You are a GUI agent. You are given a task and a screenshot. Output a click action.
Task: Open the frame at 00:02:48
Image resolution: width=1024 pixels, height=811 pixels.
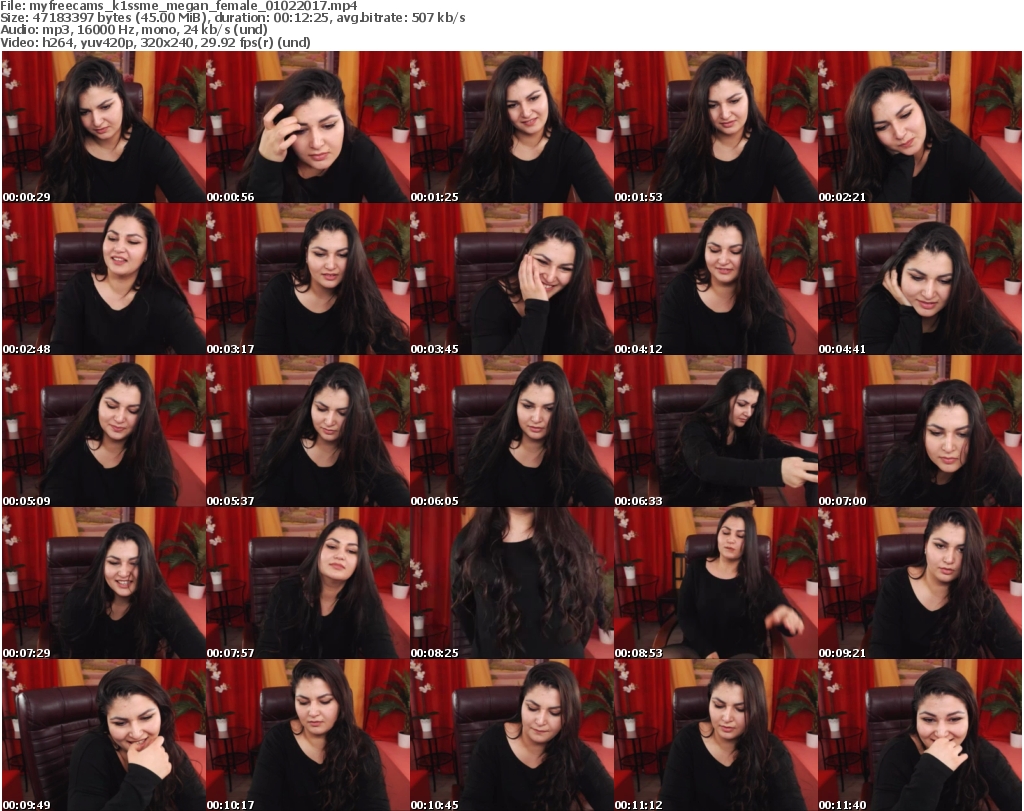(104, 279)
